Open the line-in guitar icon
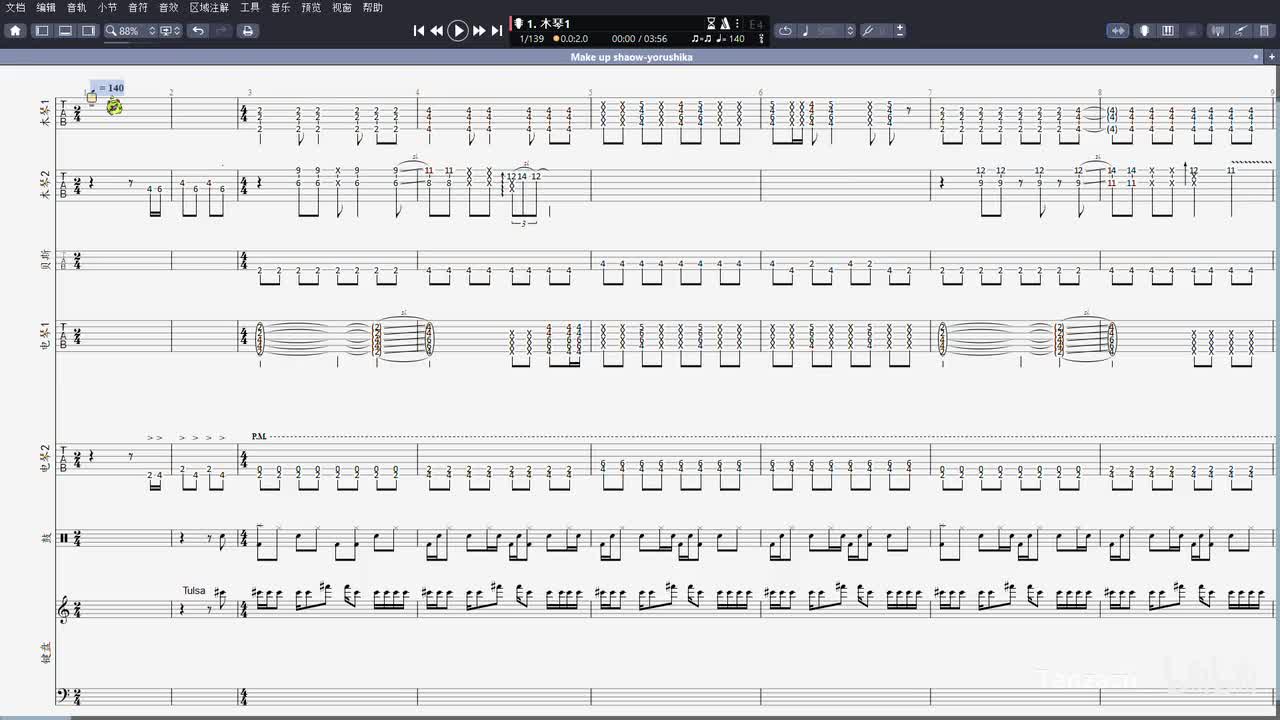The image size is (1280, 720). (1240, 31)
